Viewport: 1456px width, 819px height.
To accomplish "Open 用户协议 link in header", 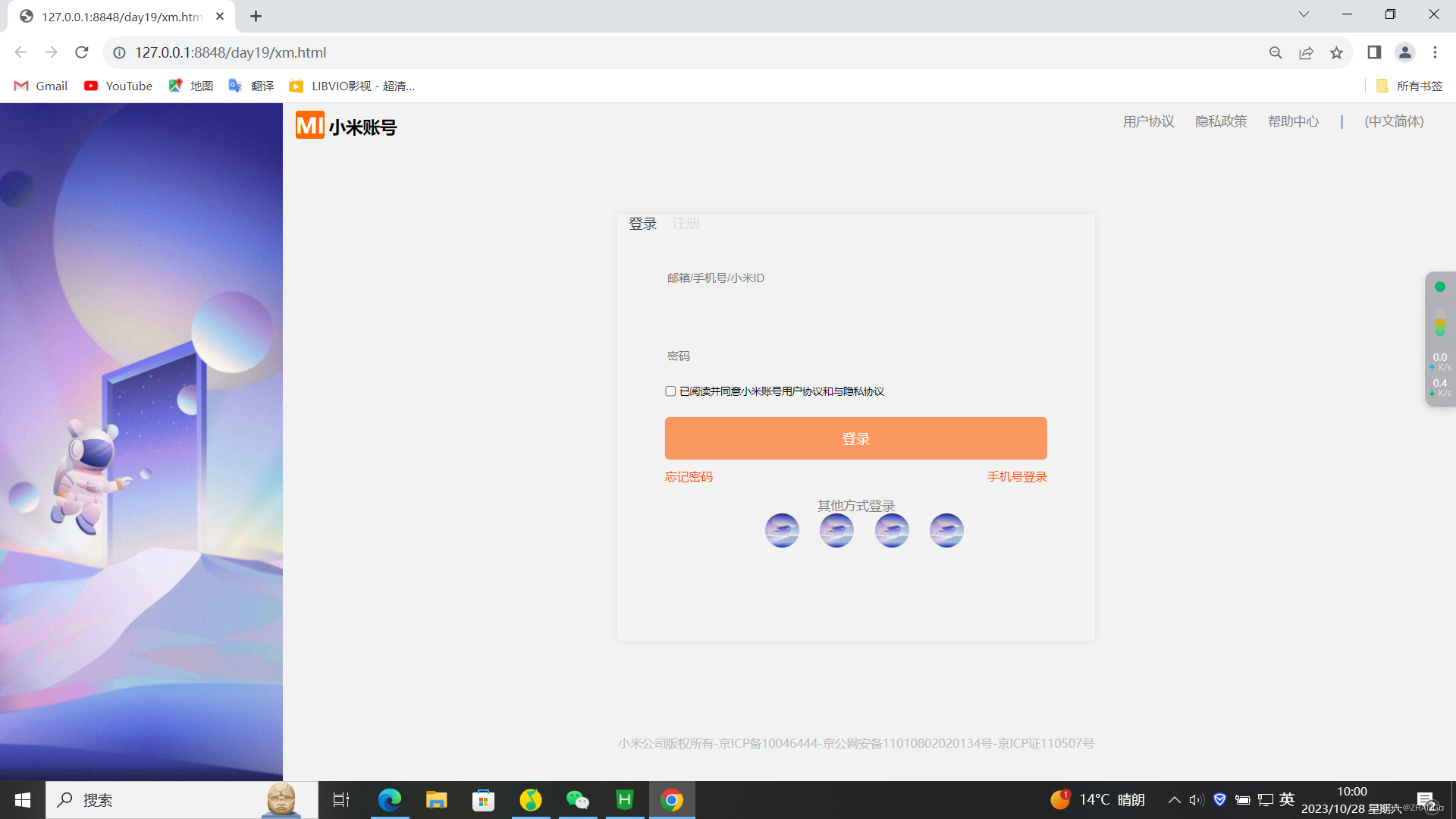I will (1149, 121).
